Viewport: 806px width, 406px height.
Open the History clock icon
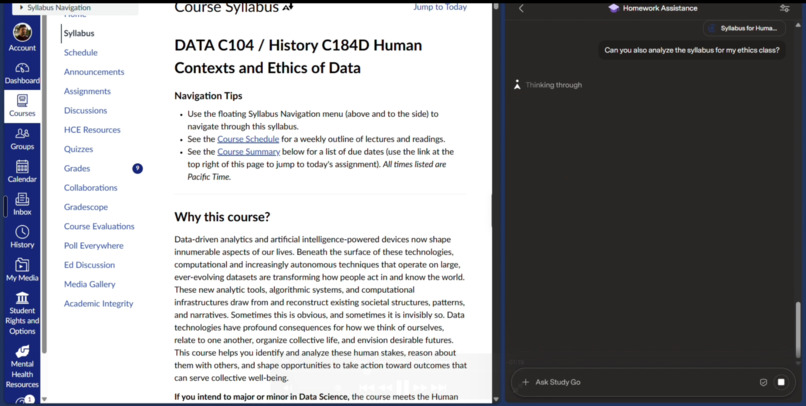22,232
